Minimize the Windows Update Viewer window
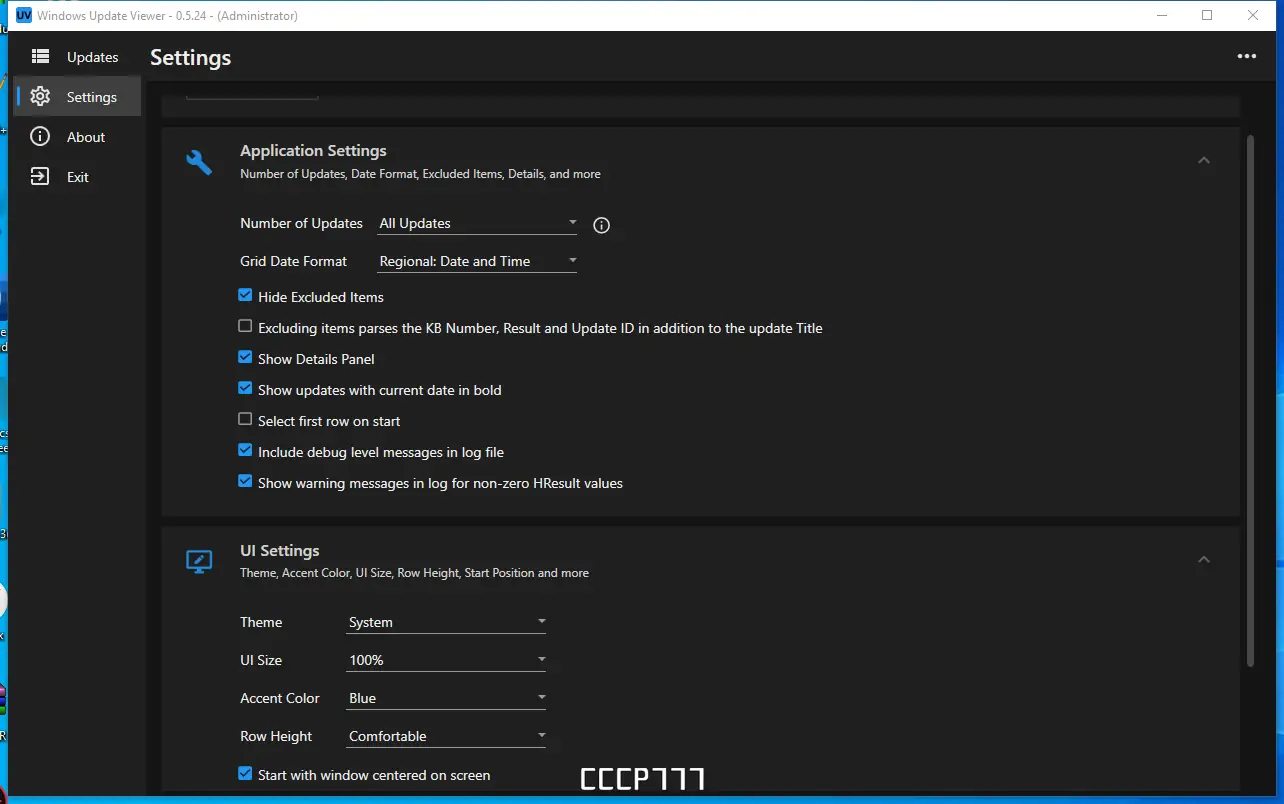The image size is (1284, 804). pos(1162,15)
